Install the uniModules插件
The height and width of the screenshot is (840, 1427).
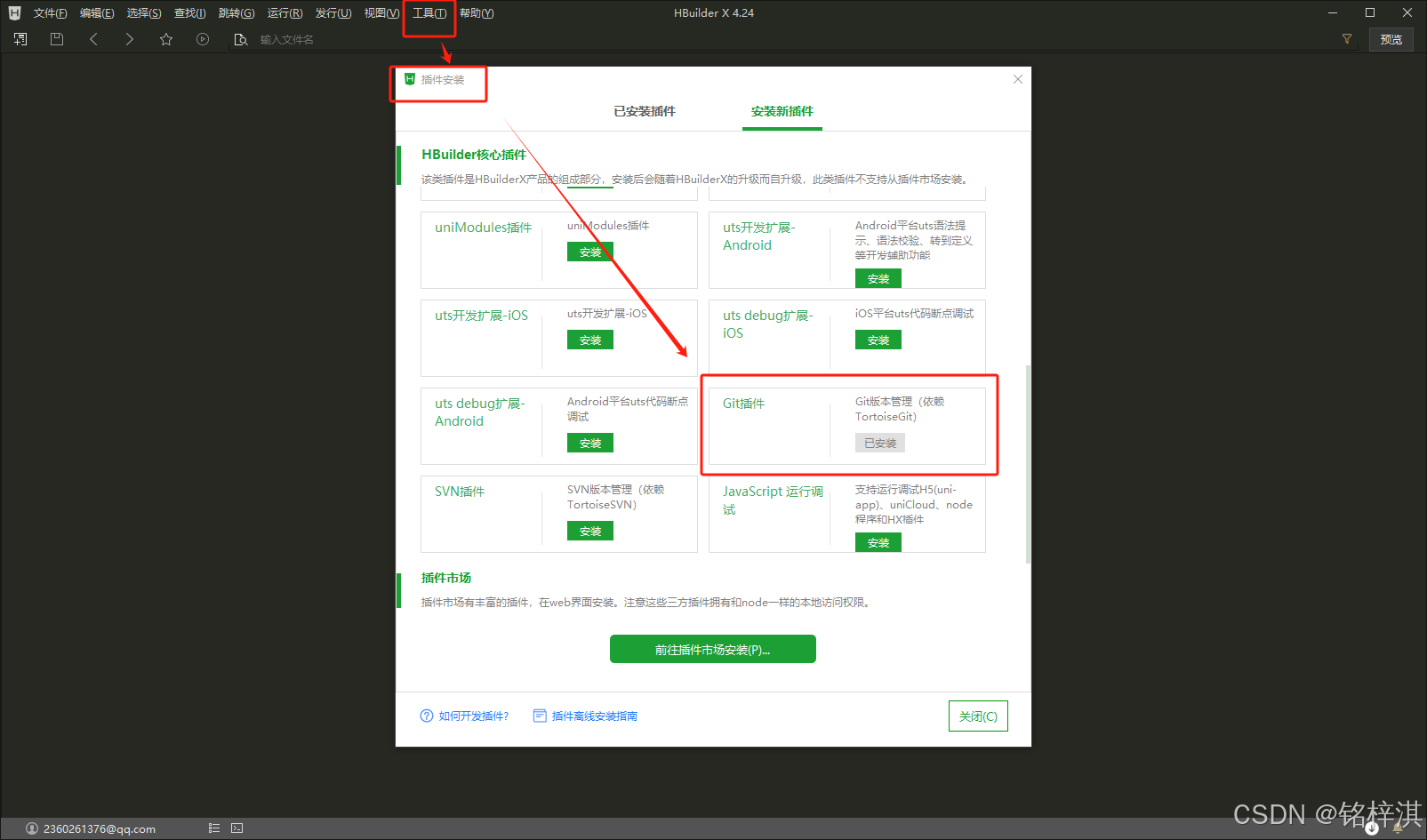[x=590, y=252]
